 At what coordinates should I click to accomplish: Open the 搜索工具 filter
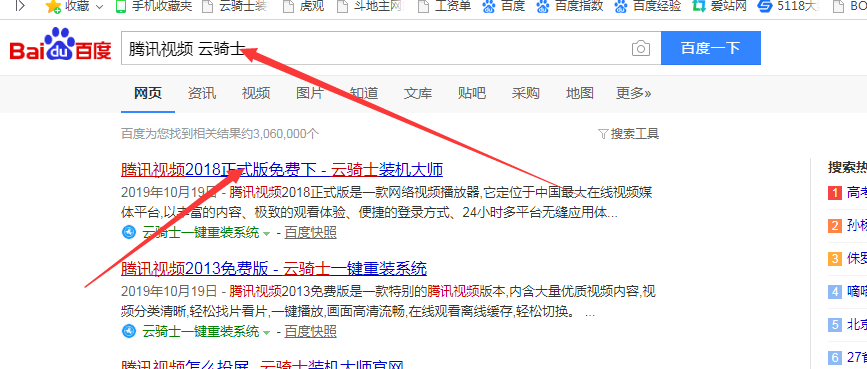tap(629, 134)
